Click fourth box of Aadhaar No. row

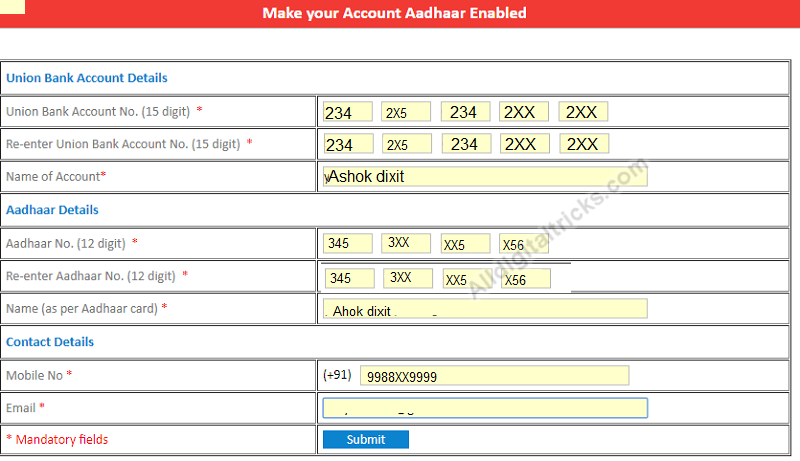[523, 243]
